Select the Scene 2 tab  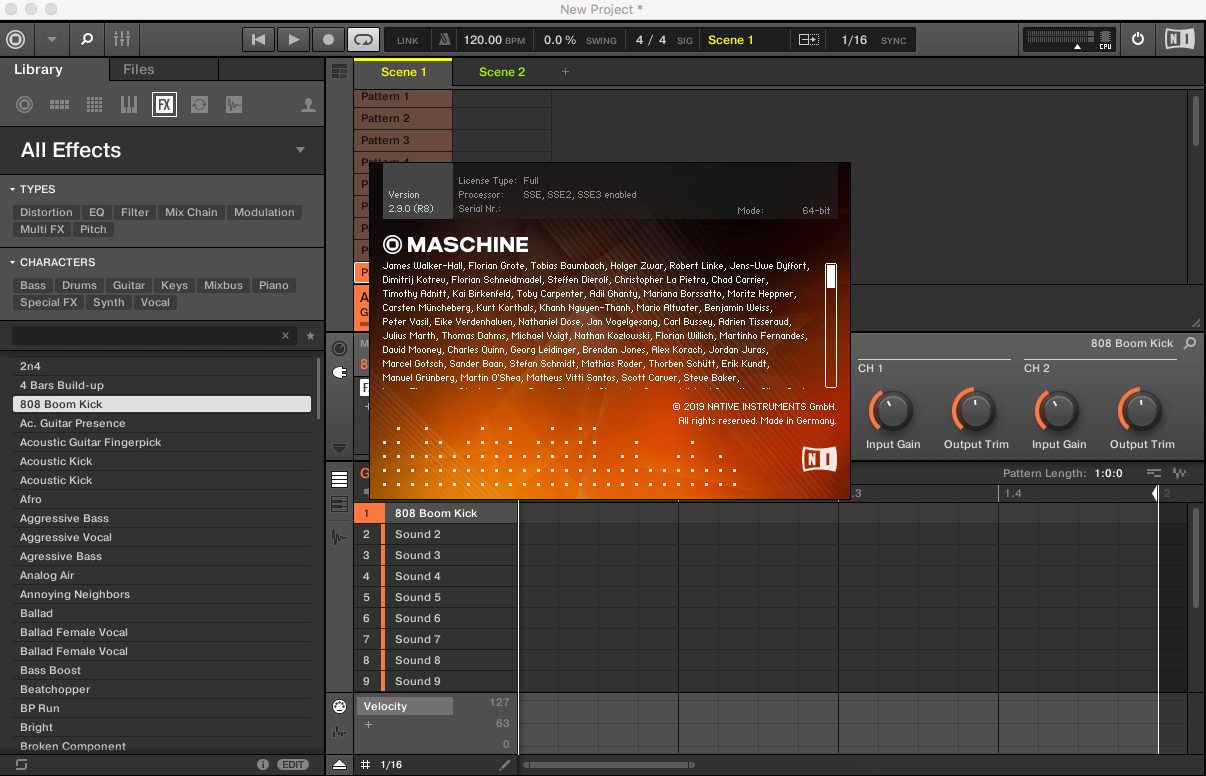coord(502,72)
